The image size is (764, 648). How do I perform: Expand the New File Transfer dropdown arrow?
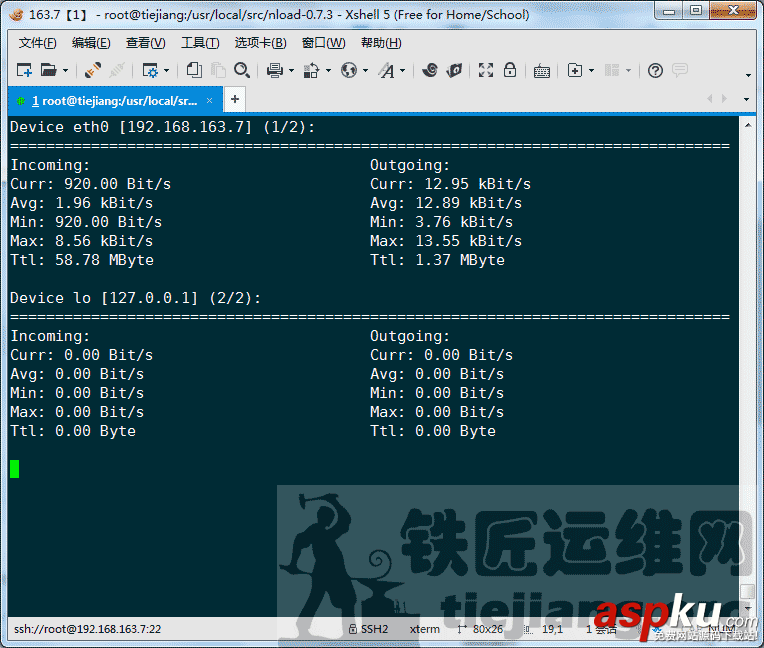click(x=592, y=71)
